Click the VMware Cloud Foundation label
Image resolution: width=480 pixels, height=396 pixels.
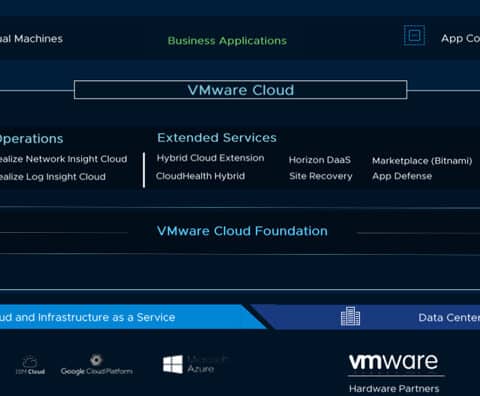click(242, 231)
